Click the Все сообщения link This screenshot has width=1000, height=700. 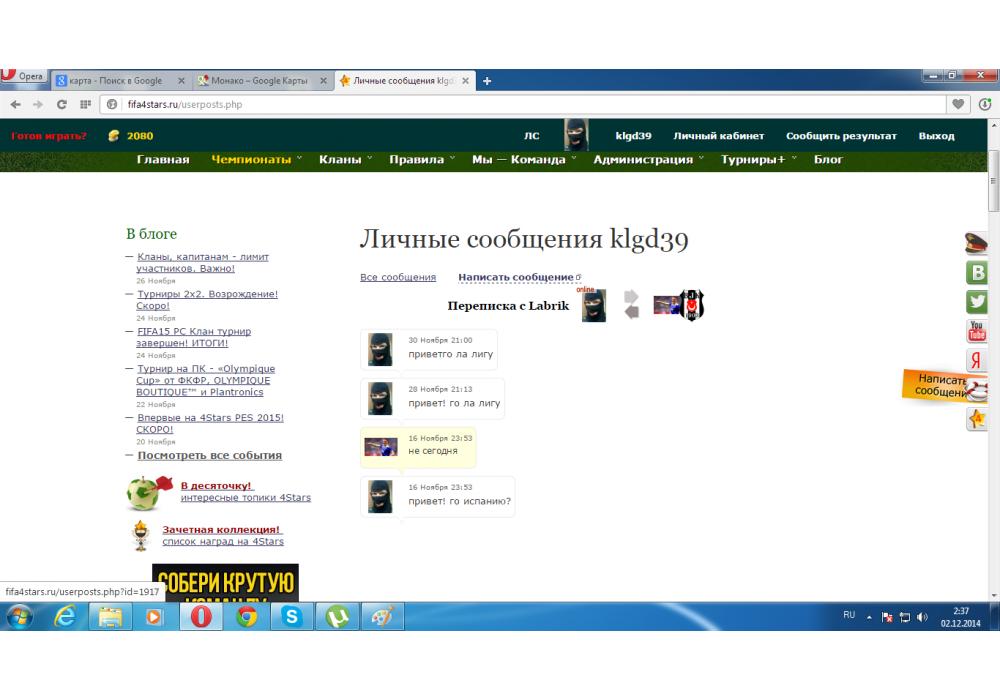point(398,277)
